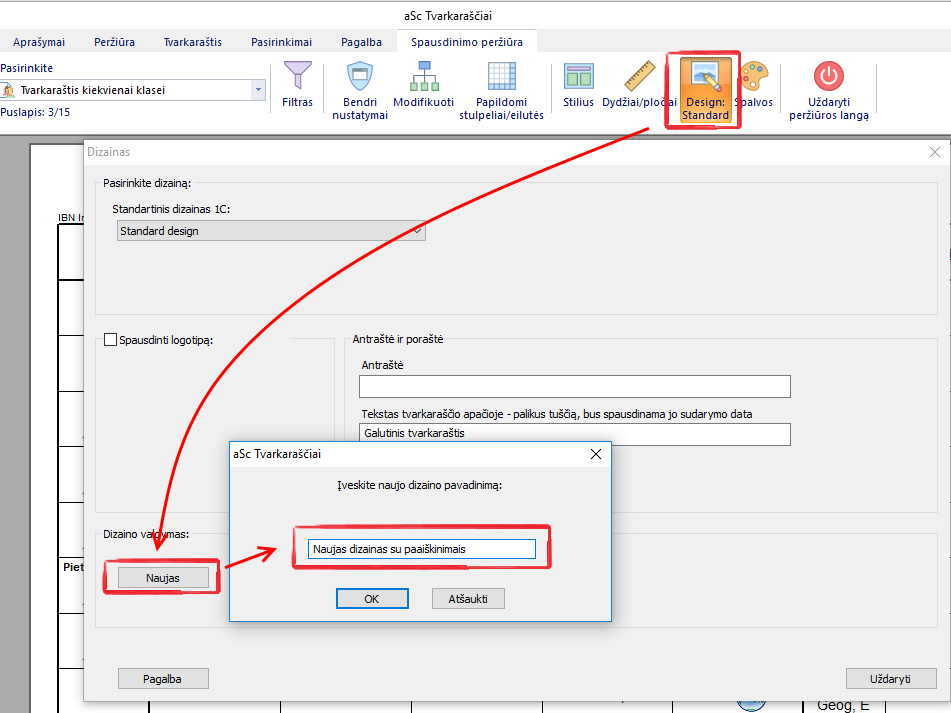
Task: Enable the Spausdinti logotipą checkbox
Action: (x=111, y=340)
